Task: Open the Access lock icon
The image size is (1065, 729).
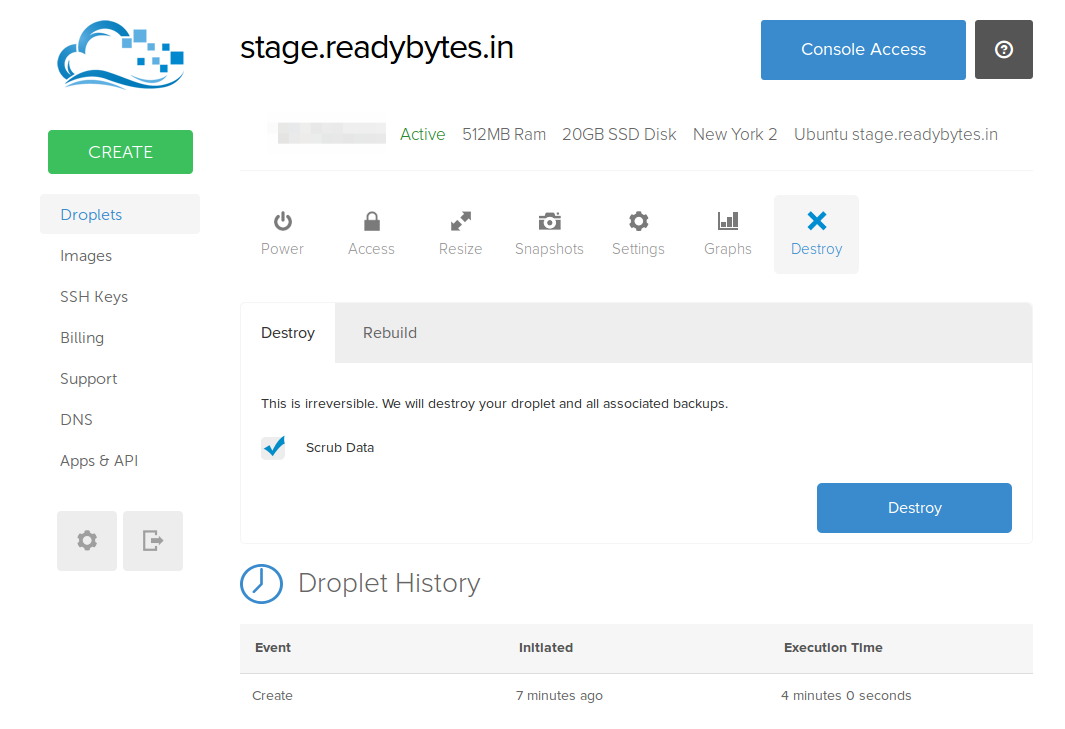Action: (x=371, y=222)
